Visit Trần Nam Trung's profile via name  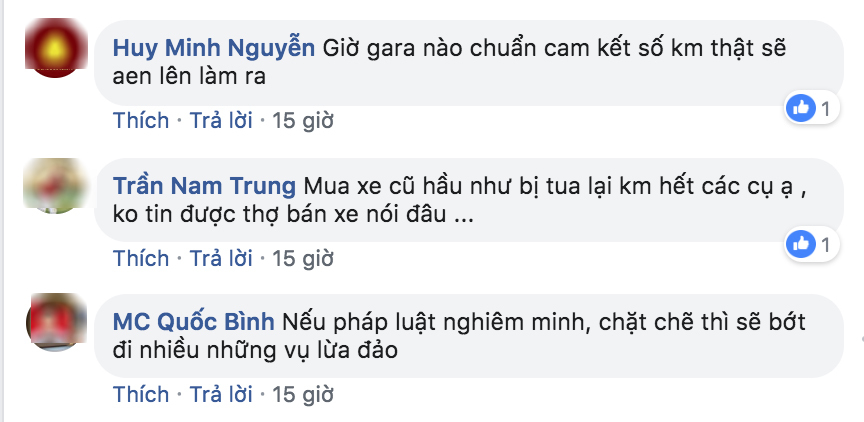(x=204, y=187)
